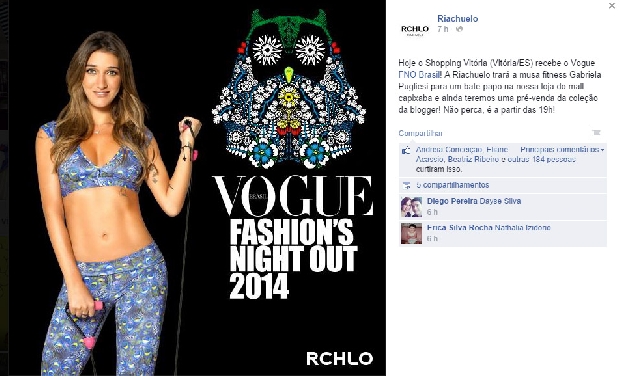Click the shares icon beside compartilhamentos
The image size is (620, 376).
click(x=406, y=185)
